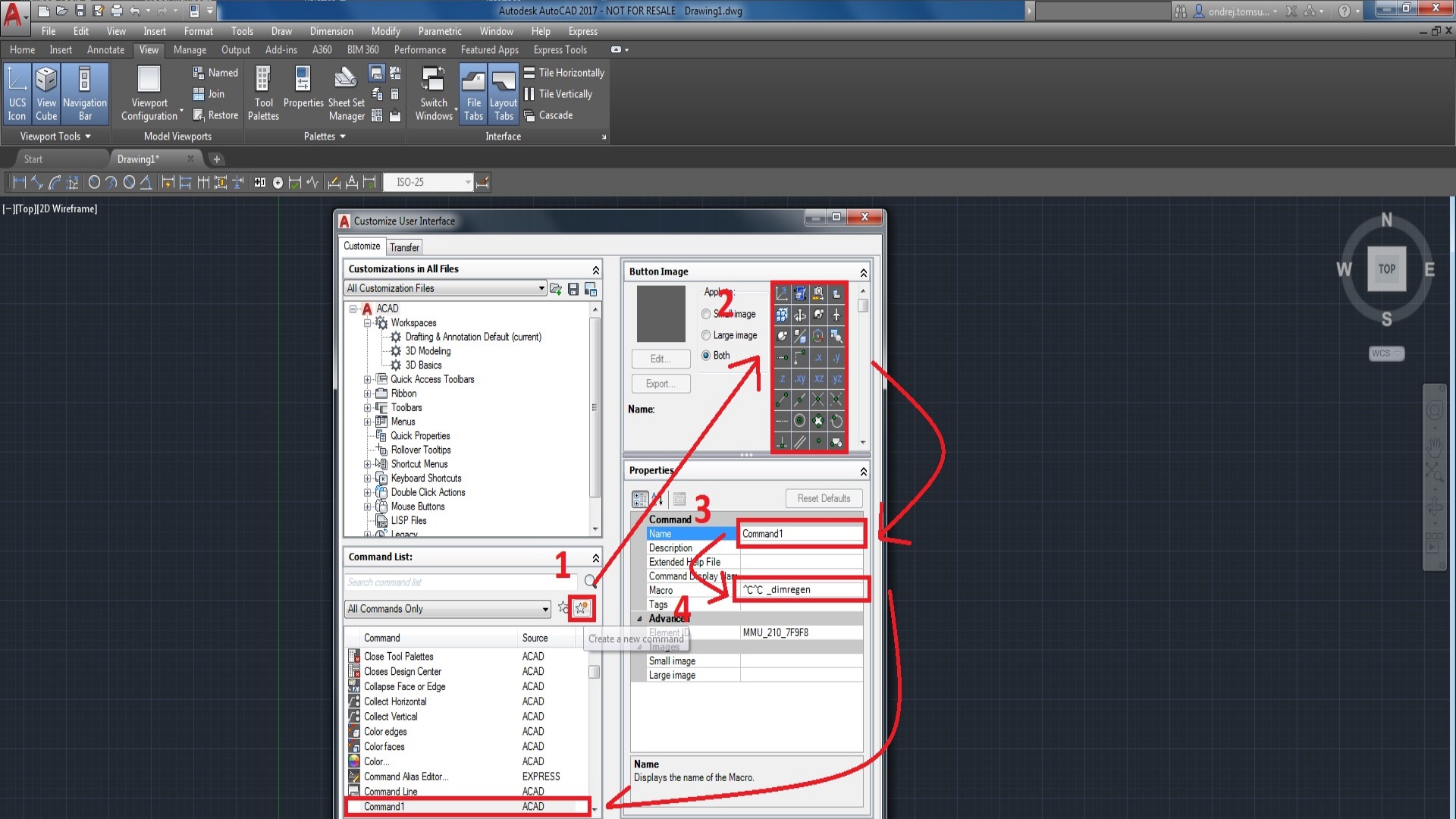The height and width of the screenshot is (819, 1456).
Task: Open the ISO-25 dimension style dropdown
Action: coord(468,182)
